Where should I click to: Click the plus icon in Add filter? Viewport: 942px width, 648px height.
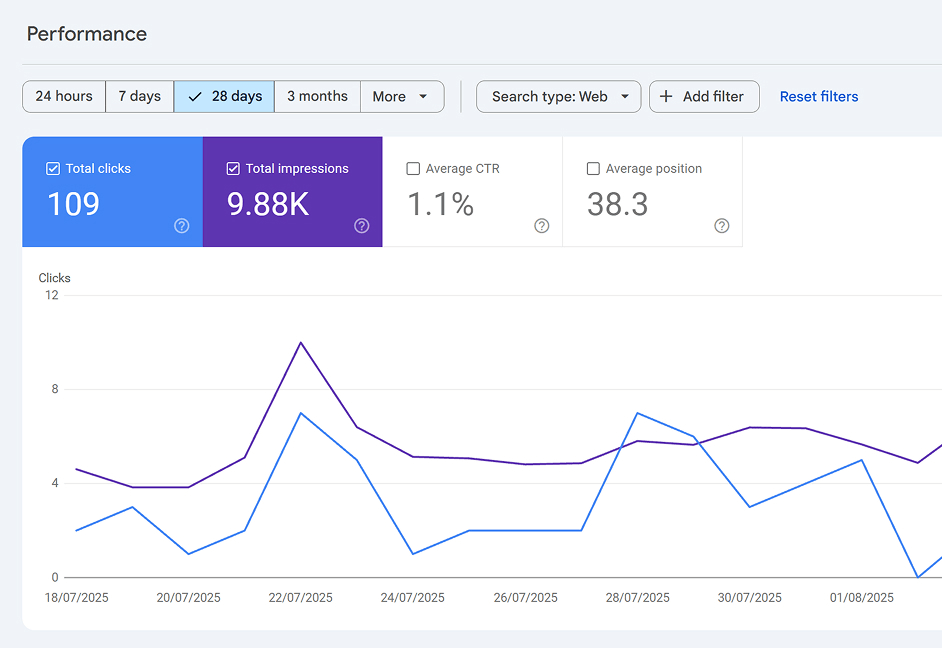pyautogui.click(x=667, y=97)
